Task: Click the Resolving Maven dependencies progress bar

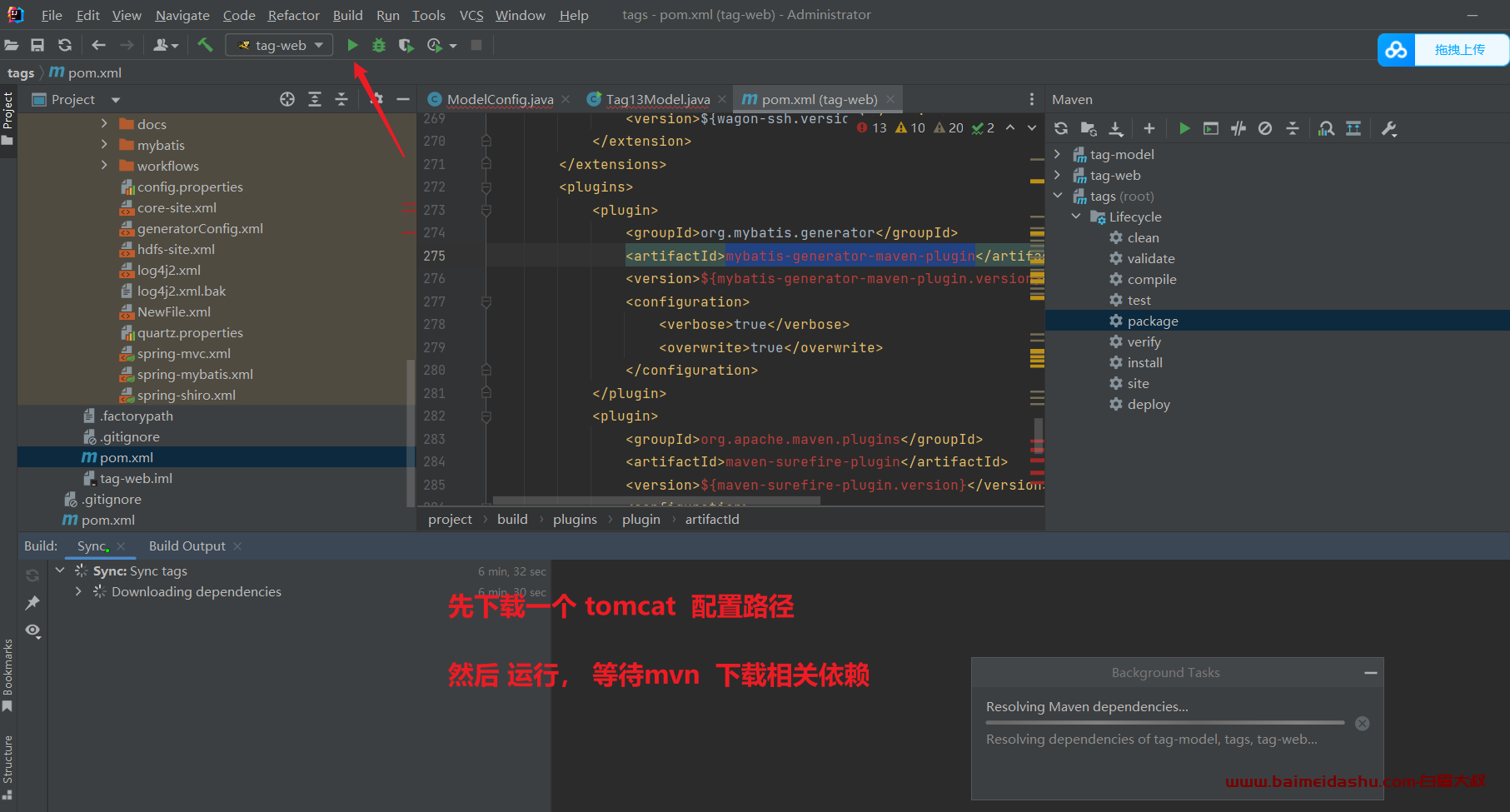Action: pyautogui.click(x=1165, y=723)
